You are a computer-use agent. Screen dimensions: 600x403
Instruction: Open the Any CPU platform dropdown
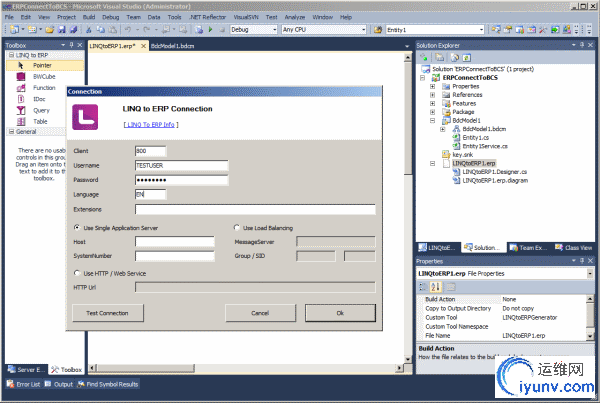pyautogui.click(x=364, y=29)
